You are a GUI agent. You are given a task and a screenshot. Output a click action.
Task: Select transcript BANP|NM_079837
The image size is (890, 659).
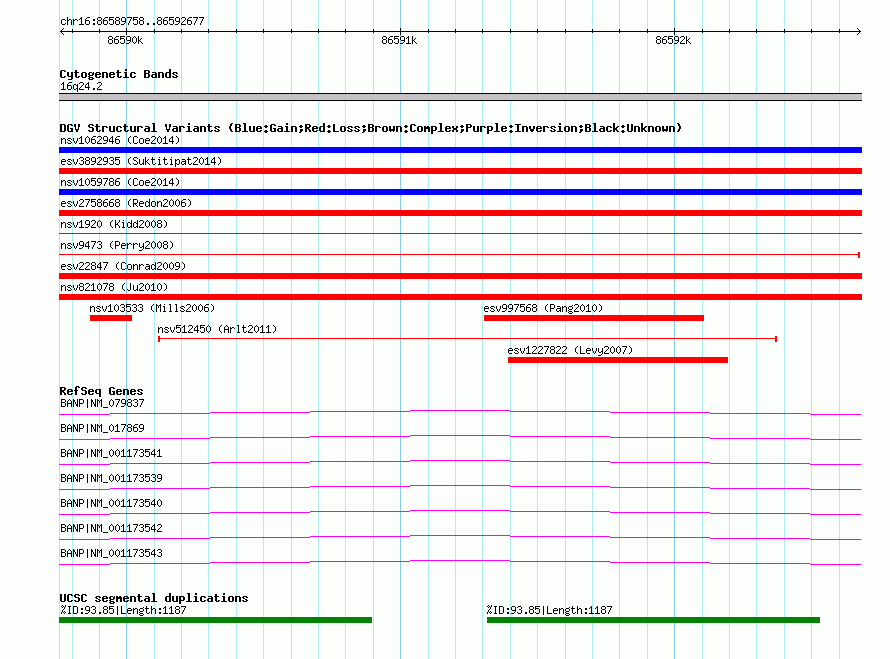click(102, 404)
